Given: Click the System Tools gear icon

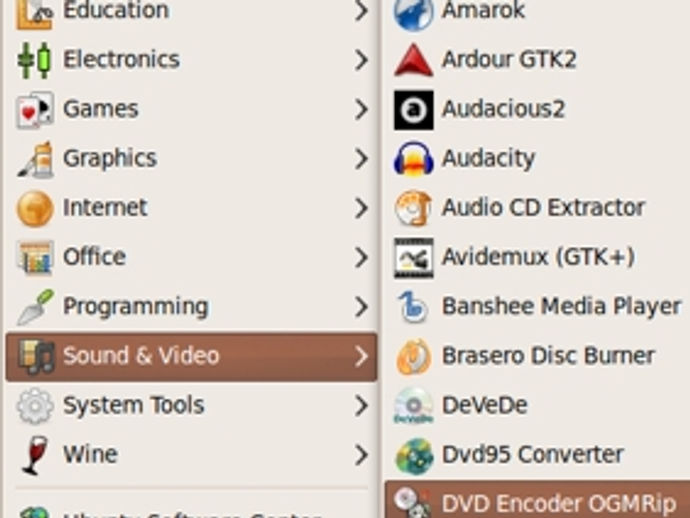Looking at the screenshot, I should pyautogui.click(x=35, y=406).
